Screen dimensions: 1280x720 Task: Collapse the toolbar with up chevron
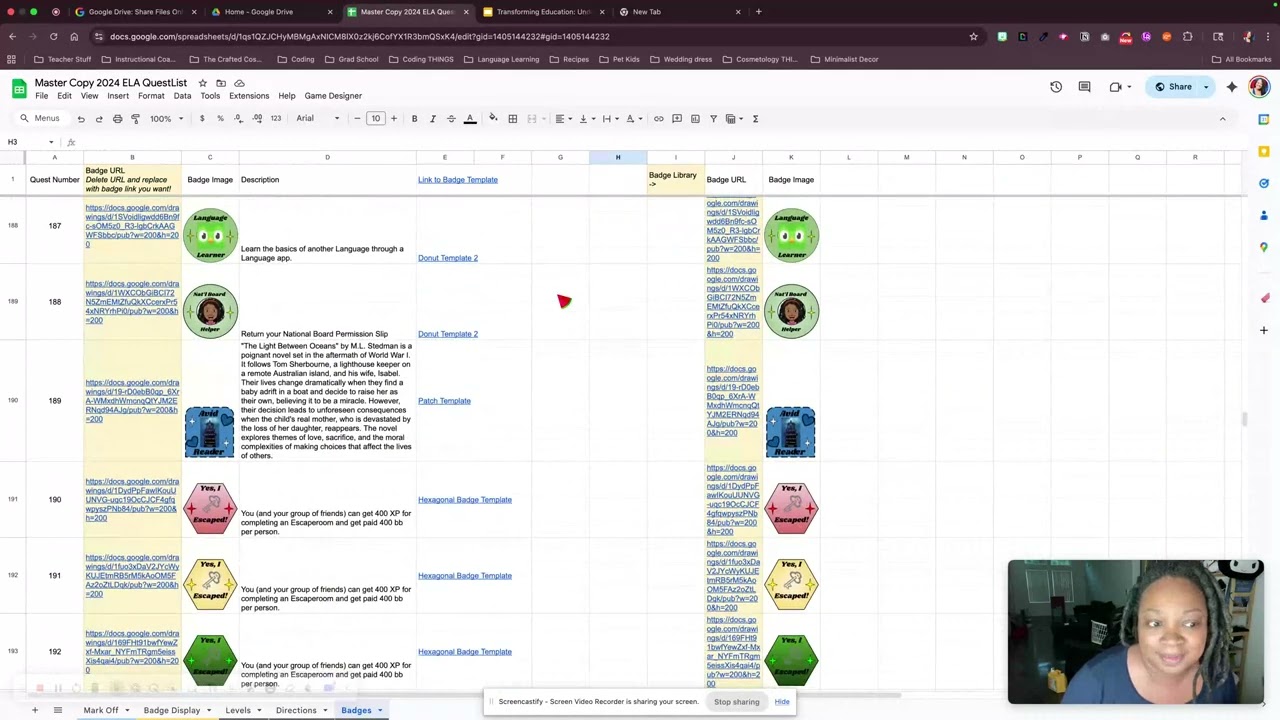click(1222, 118)
